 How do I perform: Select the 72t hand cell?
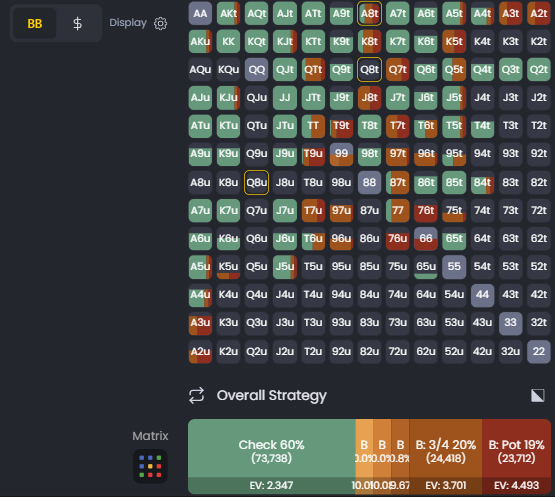click(x=539, y=210)
